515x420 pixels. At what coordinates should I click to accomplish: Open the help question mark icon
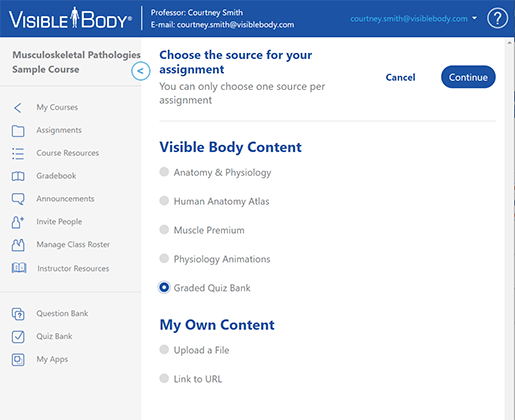tap(497, 18)
